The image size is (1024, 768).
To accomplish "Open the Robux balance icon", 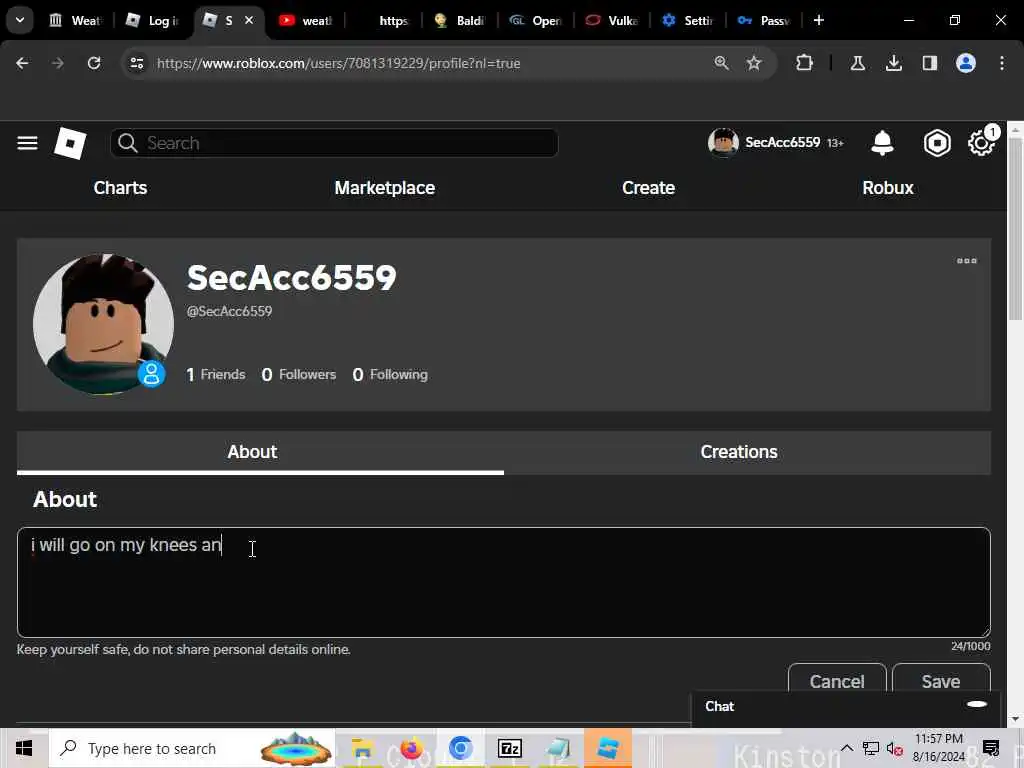I will pos(937,143).
